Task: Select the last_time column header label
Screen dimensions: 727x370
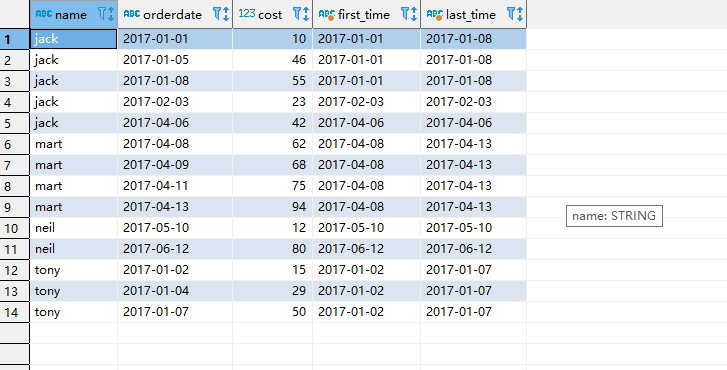Action: (471, 15)
